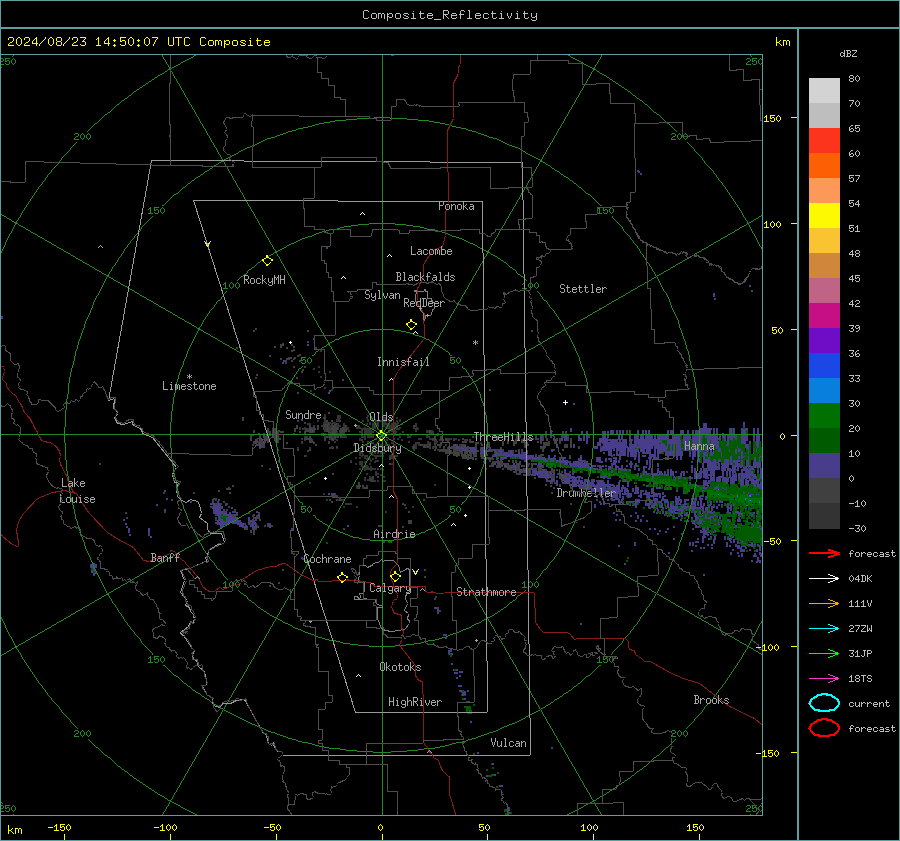
Task: Click the Lake Louise label
Action: pos(77,491)
